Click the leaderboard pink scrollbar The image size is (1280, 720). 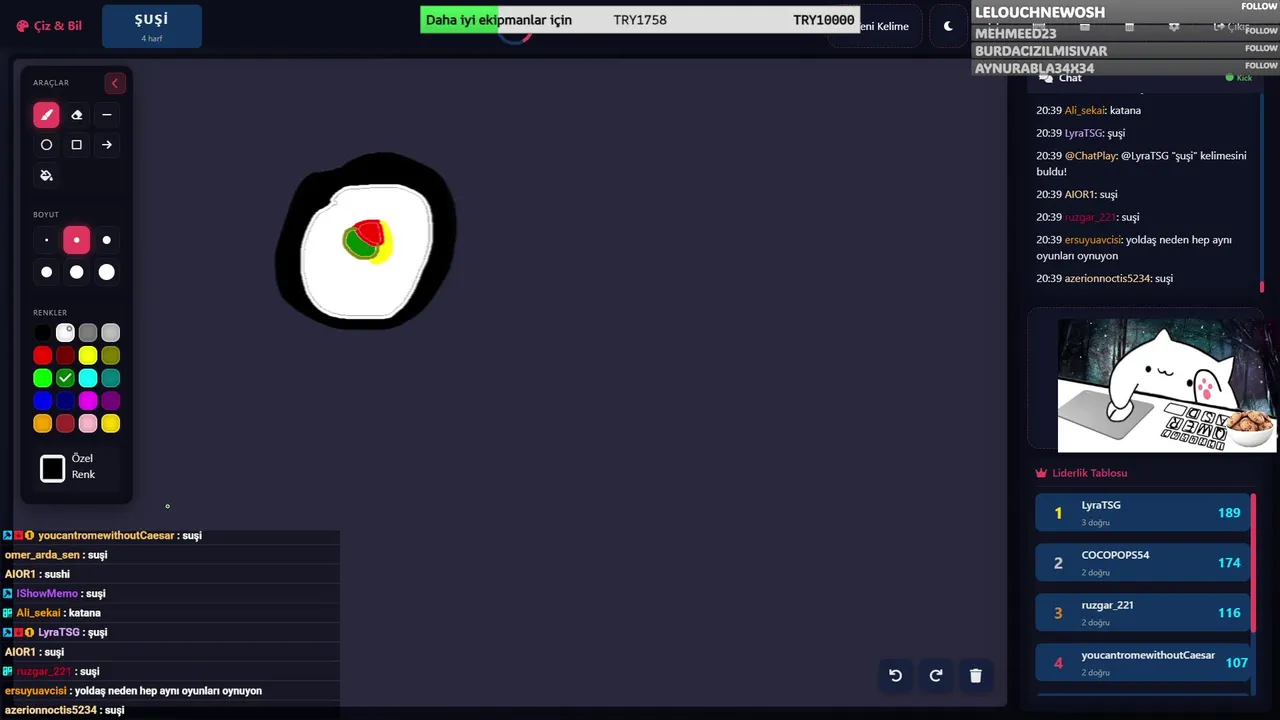click(1253, 562)
